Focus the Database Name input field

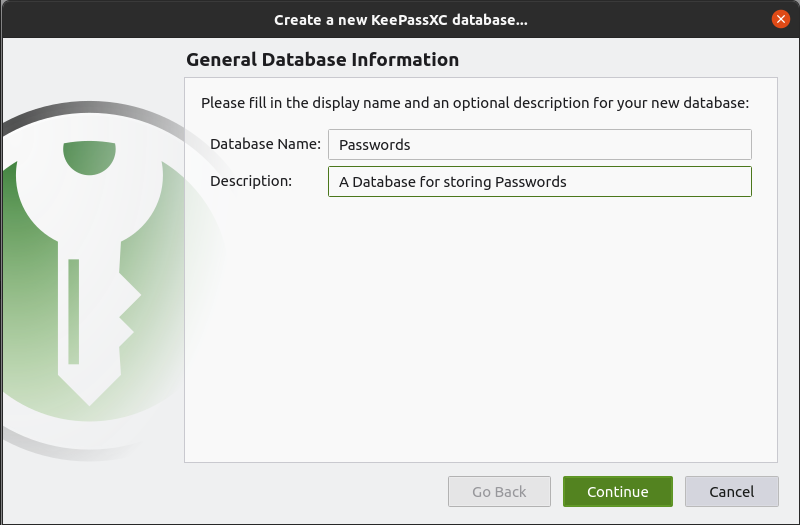(539, 144)
